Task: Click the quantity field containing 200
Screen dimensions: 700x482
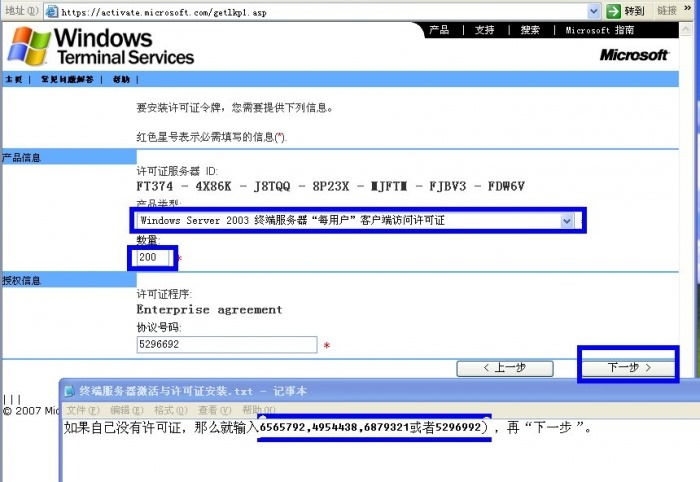Action: pyautogui.click(x=154, y=258)
